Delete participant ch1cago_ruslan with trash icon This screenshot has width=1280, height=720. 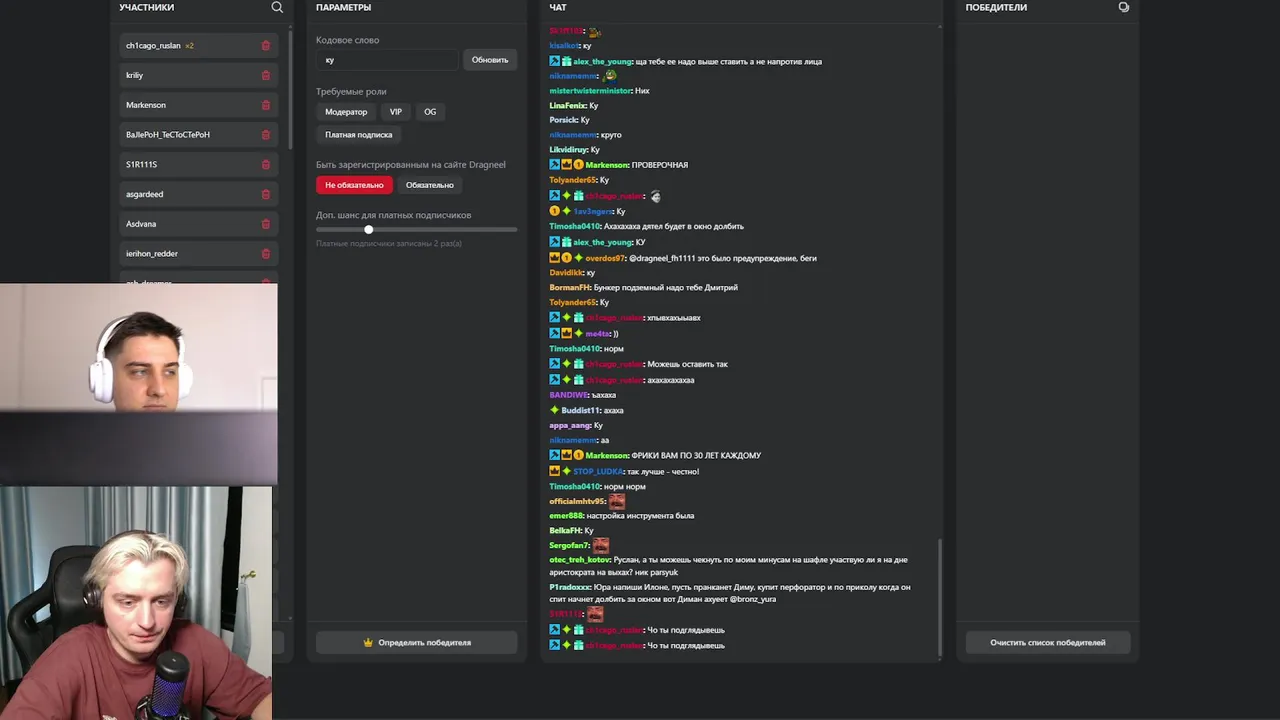click(x=265, y=45)
